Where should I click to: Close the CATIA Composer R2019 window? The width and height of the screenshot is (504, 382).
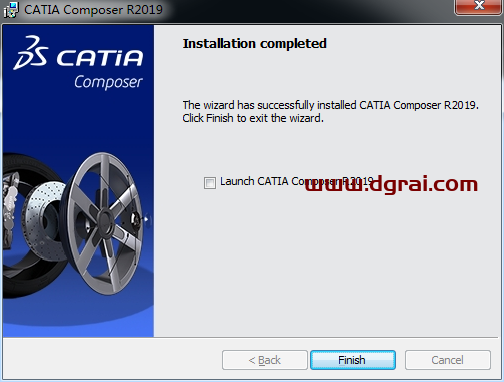click(x=479, y=7)
